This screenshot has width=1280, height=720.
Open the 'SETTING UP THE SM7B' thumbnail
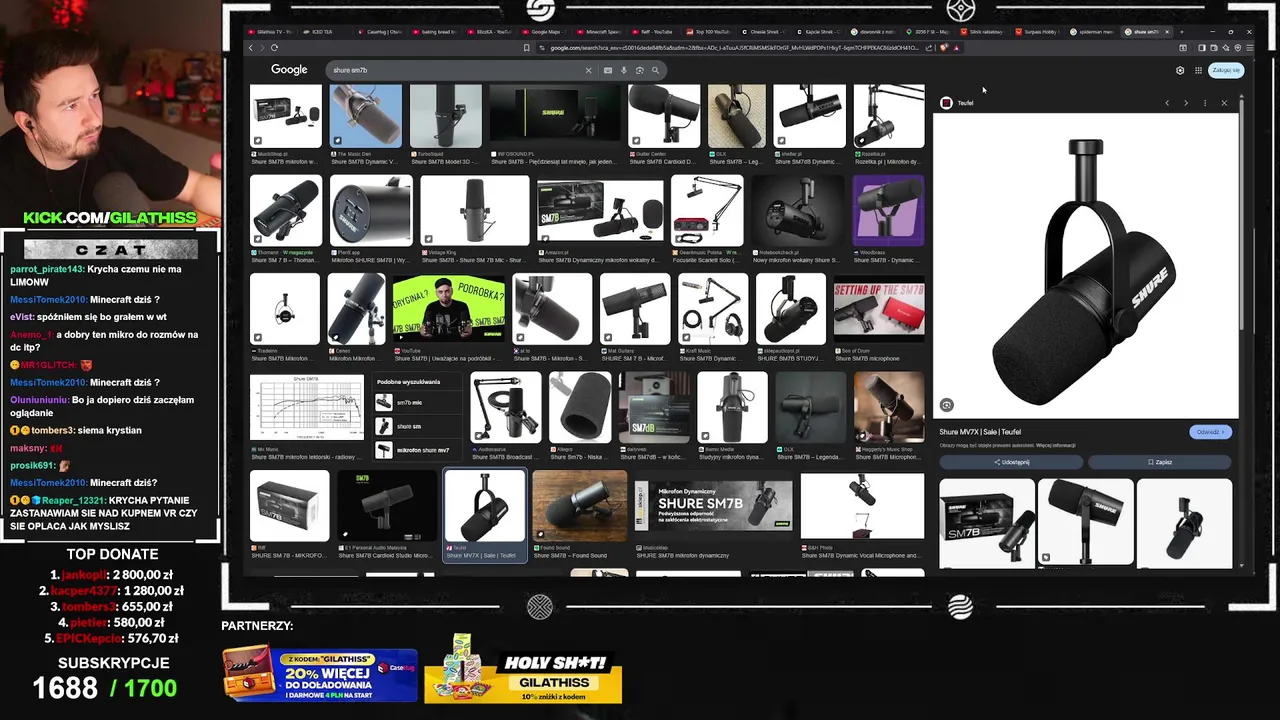point(879,309)
